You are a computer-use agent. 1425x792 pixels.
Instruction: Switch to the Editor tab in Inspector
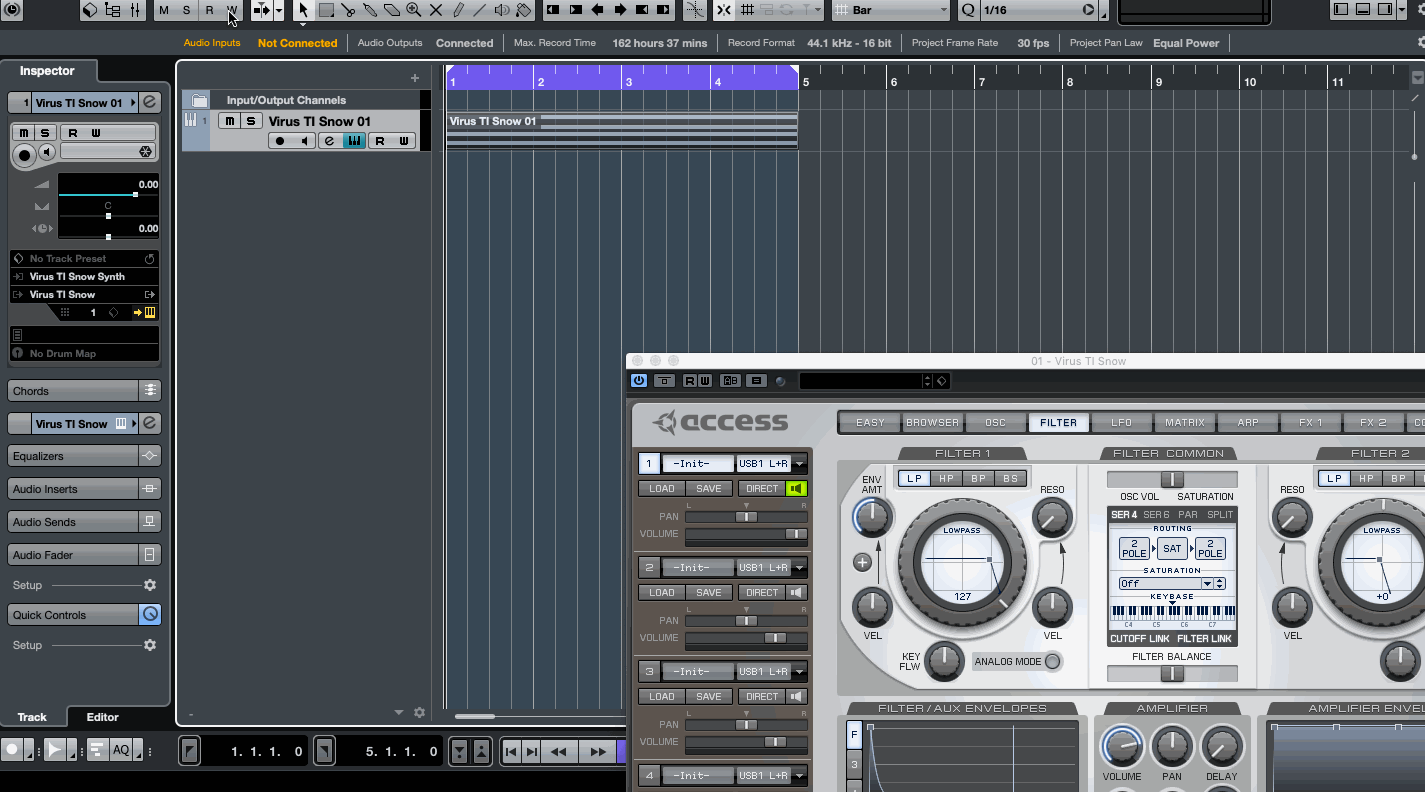[x=102, y=717]
